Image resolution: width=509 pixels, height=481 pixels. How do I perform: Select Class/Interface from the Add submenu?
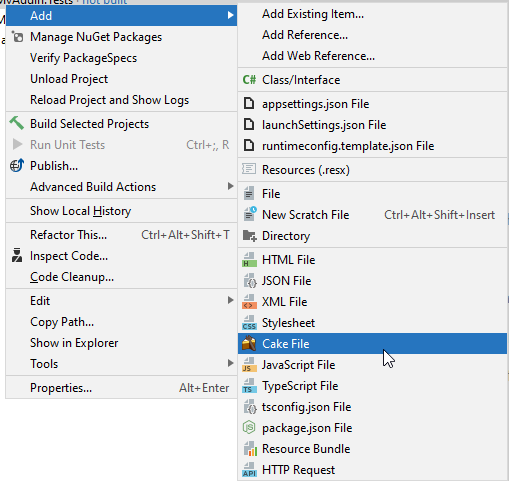pos(372,80)
